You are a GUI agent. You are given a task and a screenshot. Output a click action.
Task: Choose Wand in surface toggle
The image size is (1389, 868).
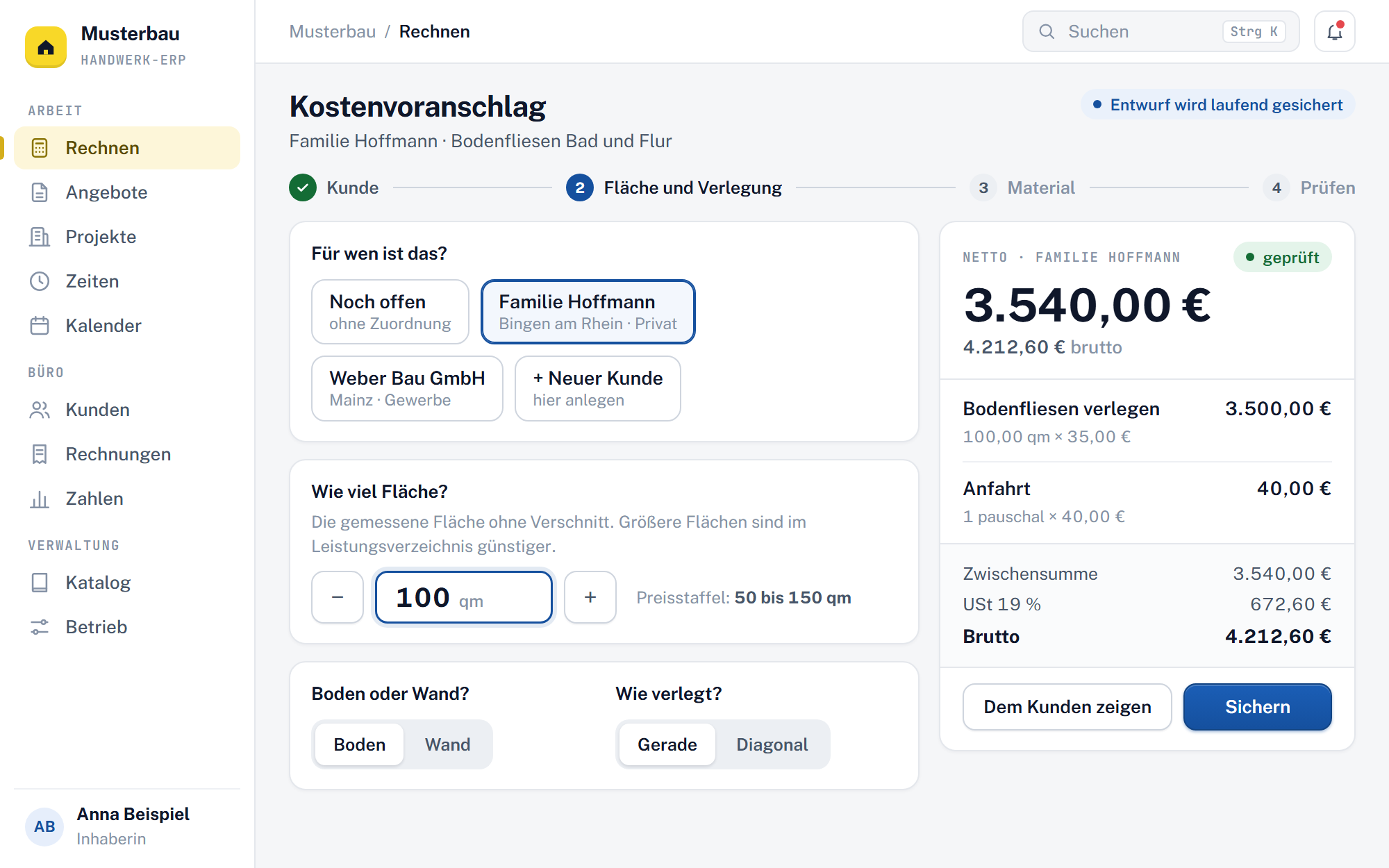(x=447, y=744)
